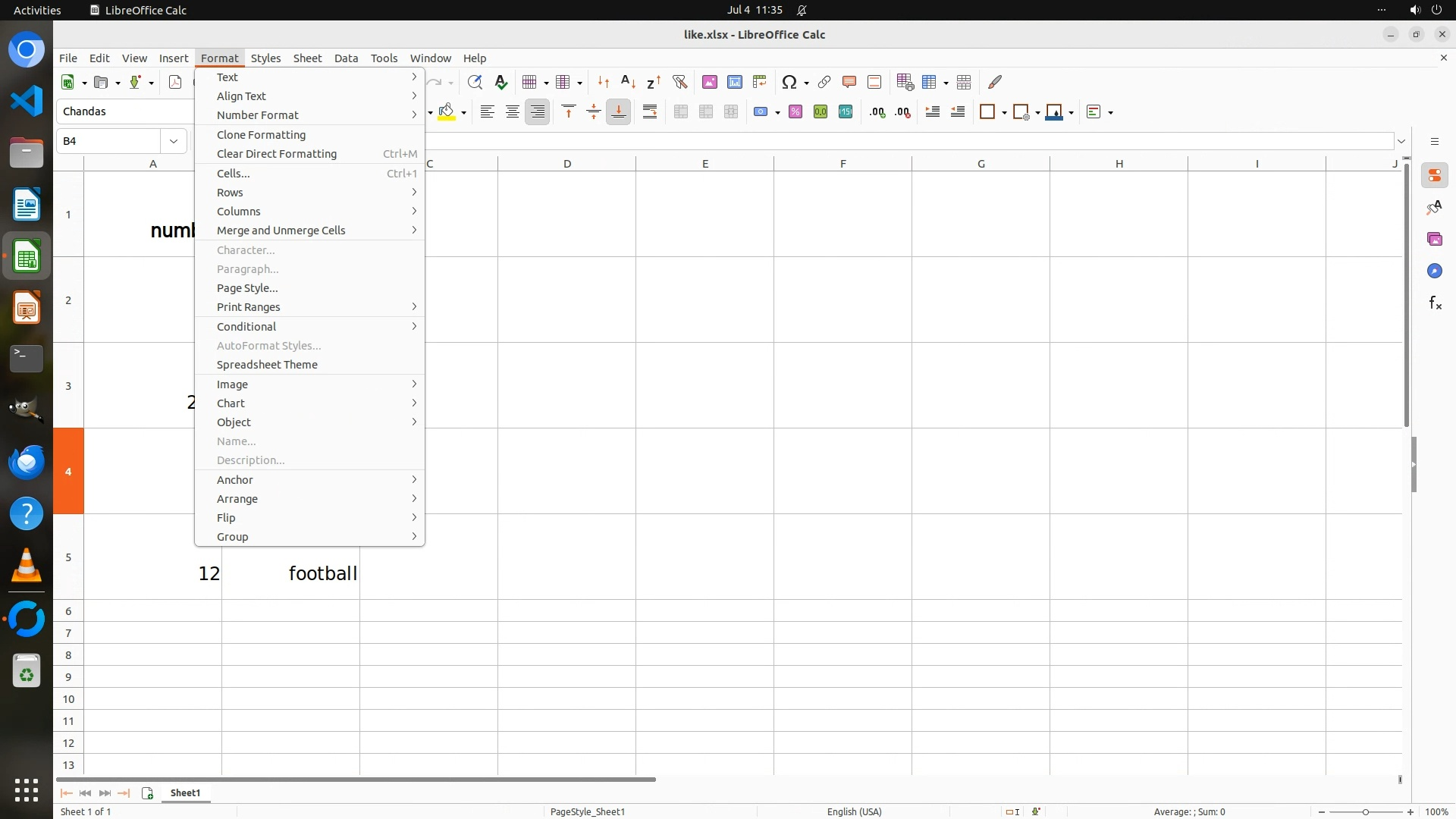Click the Spelling check icon
The image size is (1456, 819).
500,82
